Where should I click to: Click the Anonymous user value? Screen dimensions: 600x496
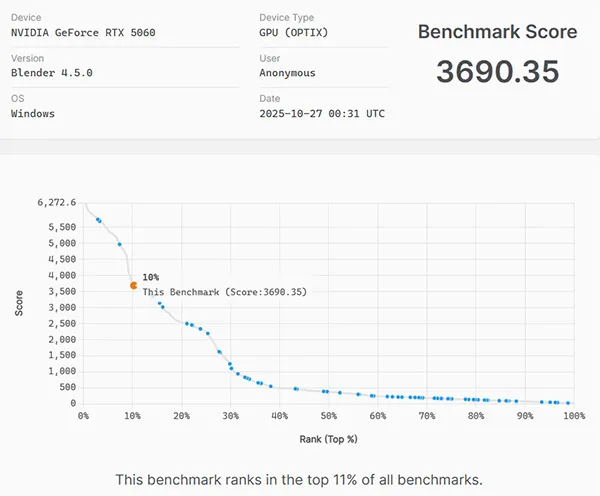(x=287, y=73)
